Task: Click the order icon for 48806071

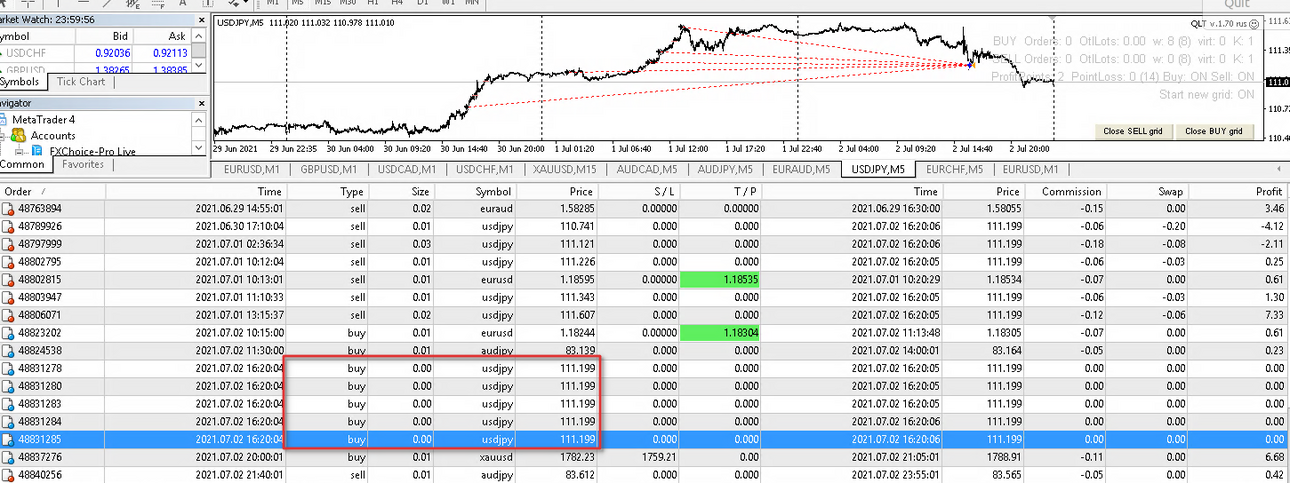Action: click(9, 315)
